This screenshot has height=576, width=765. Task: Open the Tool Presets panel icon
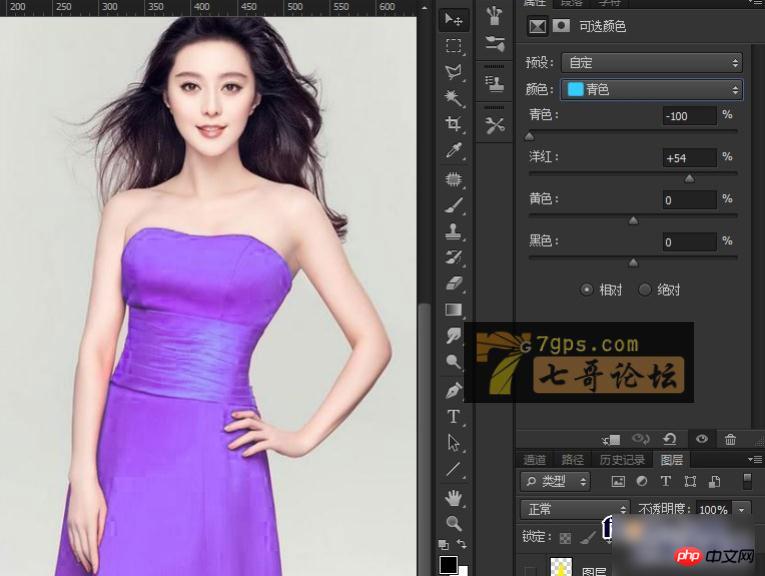[x=494, y=125]
